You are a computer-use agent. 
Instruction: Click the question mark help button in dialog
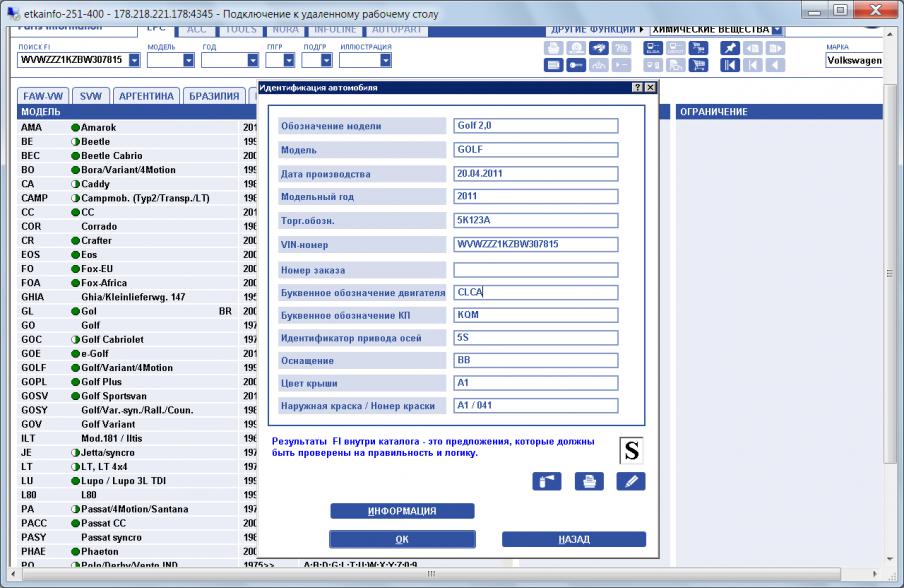[x=637, y=88]
